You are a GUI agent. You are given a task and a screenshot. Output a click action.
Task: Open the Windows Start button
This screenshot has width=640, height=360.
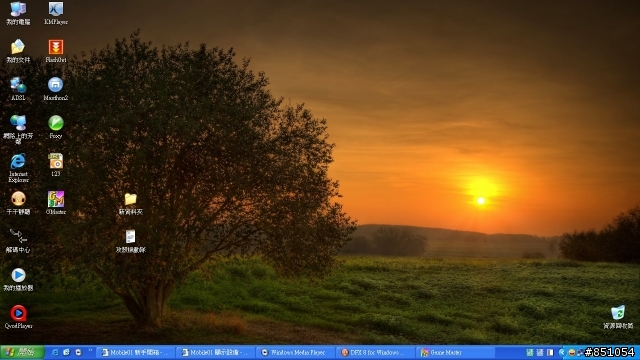point(22,352)
